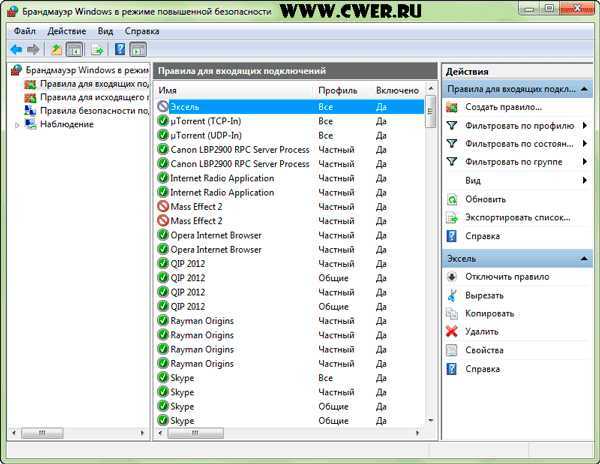Click the Up one level toolbar icon
Image resolution: width=600 pixels, height=464 pixels.
(x=57, y=49)
